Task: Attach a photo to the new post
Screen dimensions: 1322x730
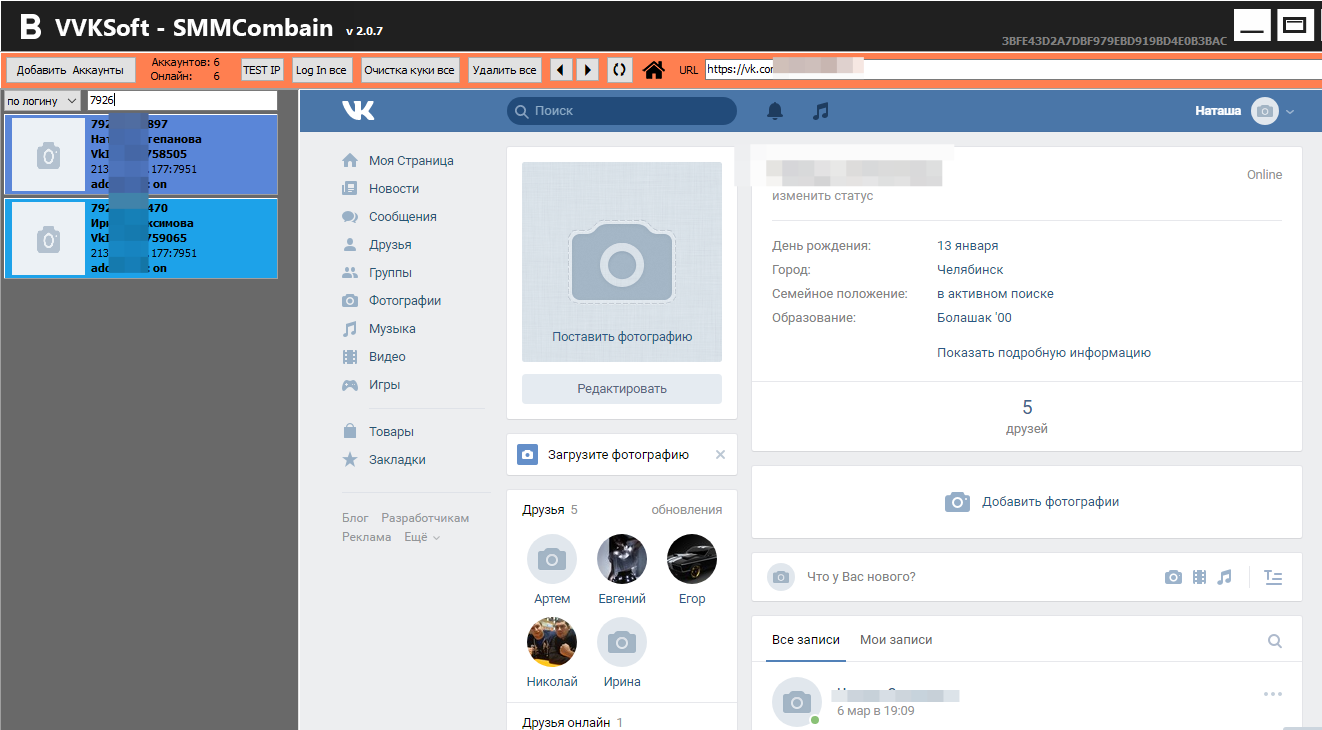Action: click(x=1173, y=577)
